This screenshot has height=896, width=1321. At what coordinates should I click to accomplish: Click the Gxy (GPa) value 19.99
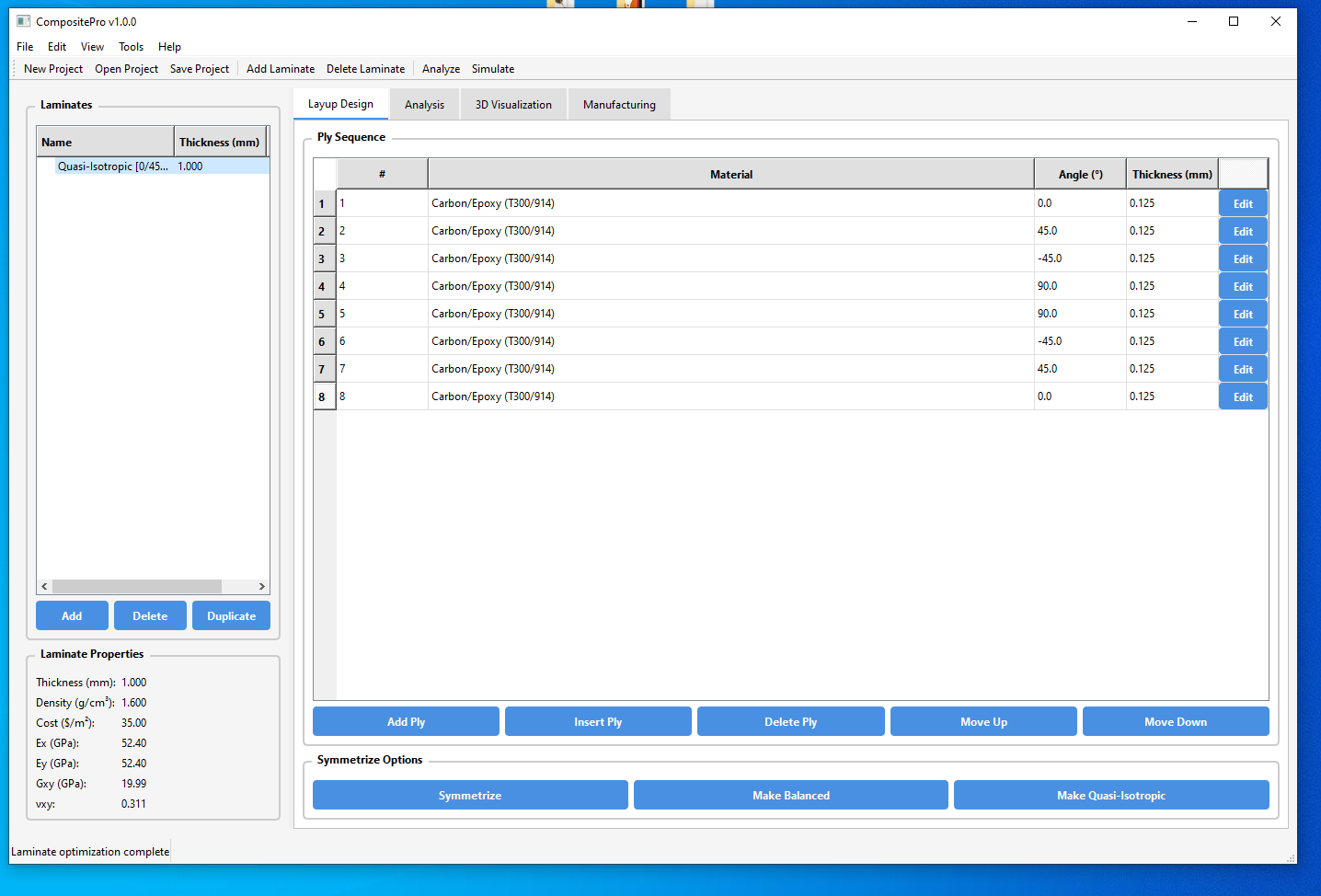pos(134,784)
